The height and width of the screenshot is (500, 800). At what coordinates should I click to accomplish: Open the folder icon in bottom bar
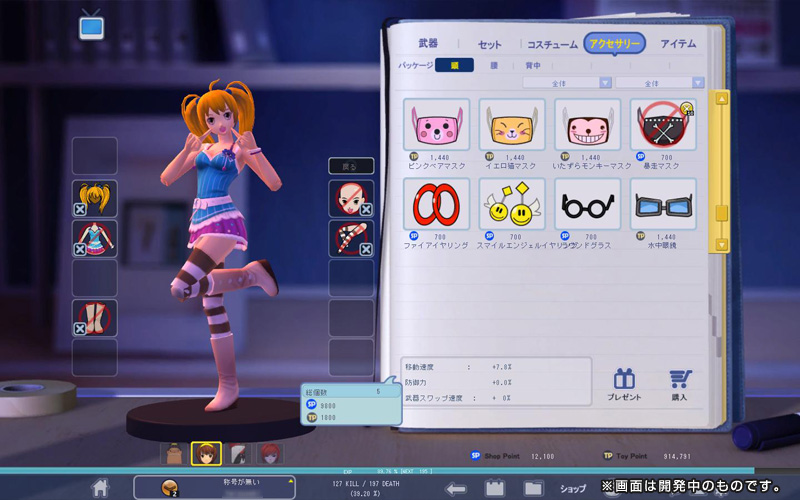click(x=533, y=488)
